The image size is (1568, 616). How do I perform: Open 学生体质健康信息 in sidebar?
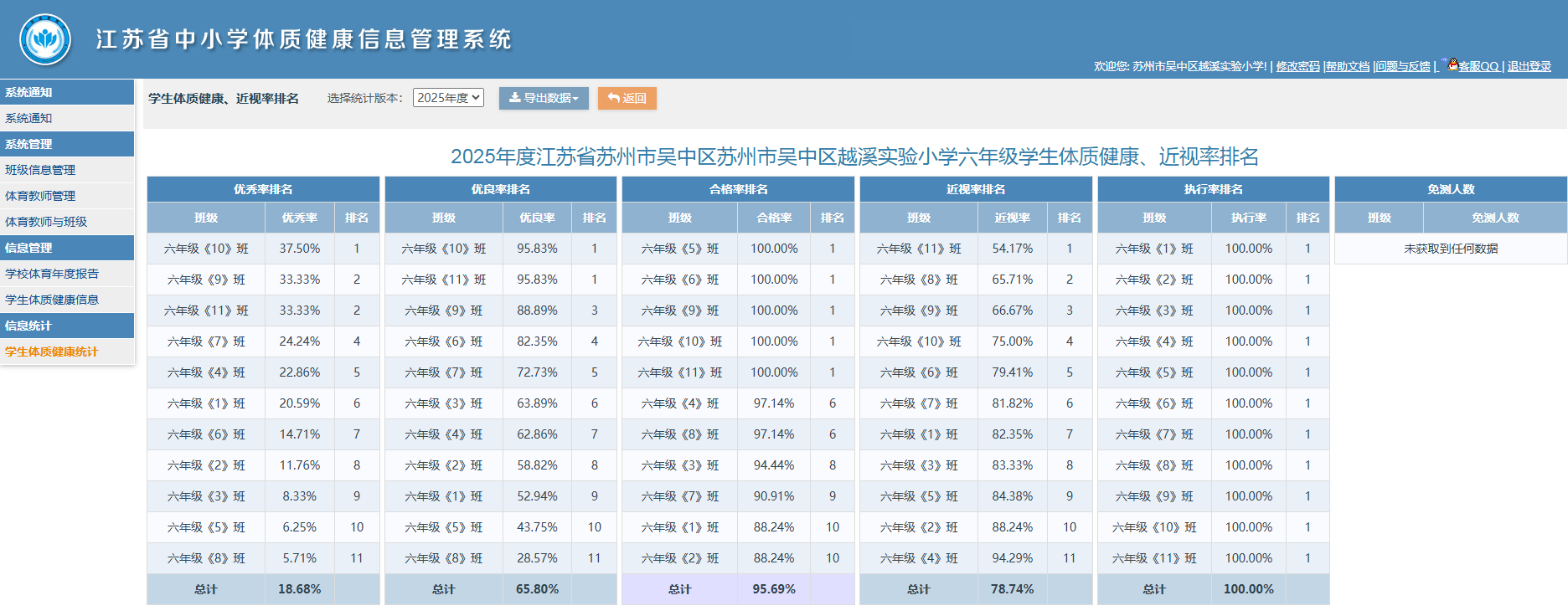(x=67, y=300)
